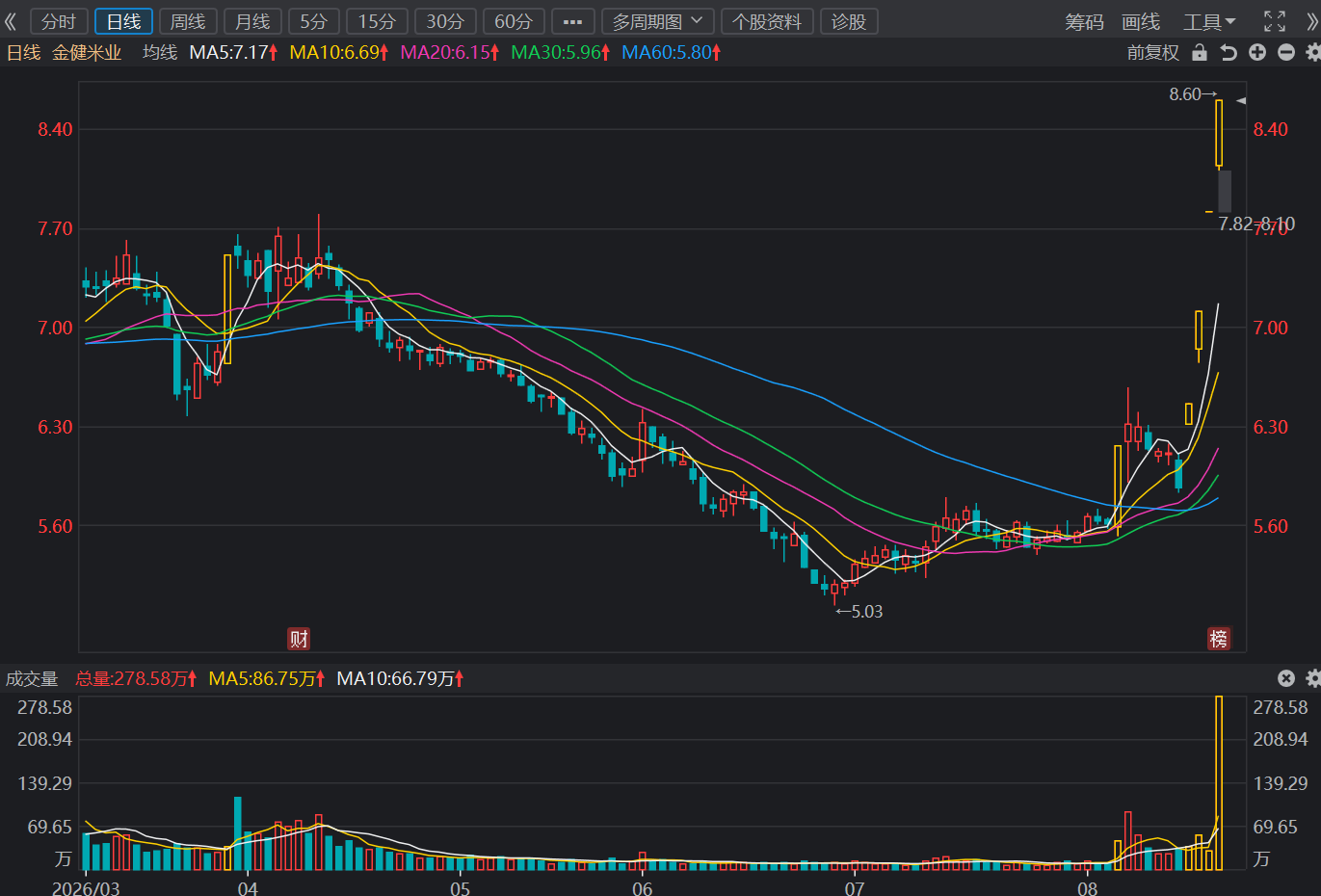The width and height of the screenshot is (1321, 896).
Task: Toggle 均线 moving average display
Action: click(x=160, y=52)
